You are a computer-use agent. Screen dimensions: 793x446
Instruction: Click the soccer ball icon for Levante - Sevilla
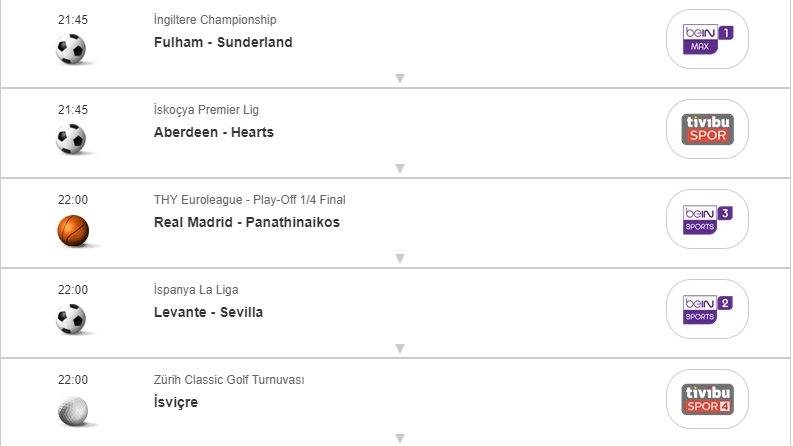71,319
